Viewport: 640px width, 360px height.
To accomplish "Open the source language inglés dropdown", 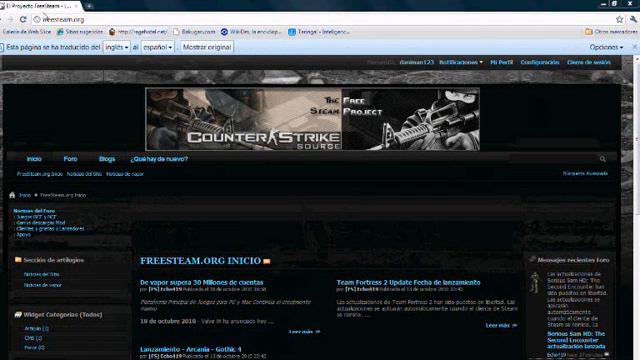I will point(116,47).
